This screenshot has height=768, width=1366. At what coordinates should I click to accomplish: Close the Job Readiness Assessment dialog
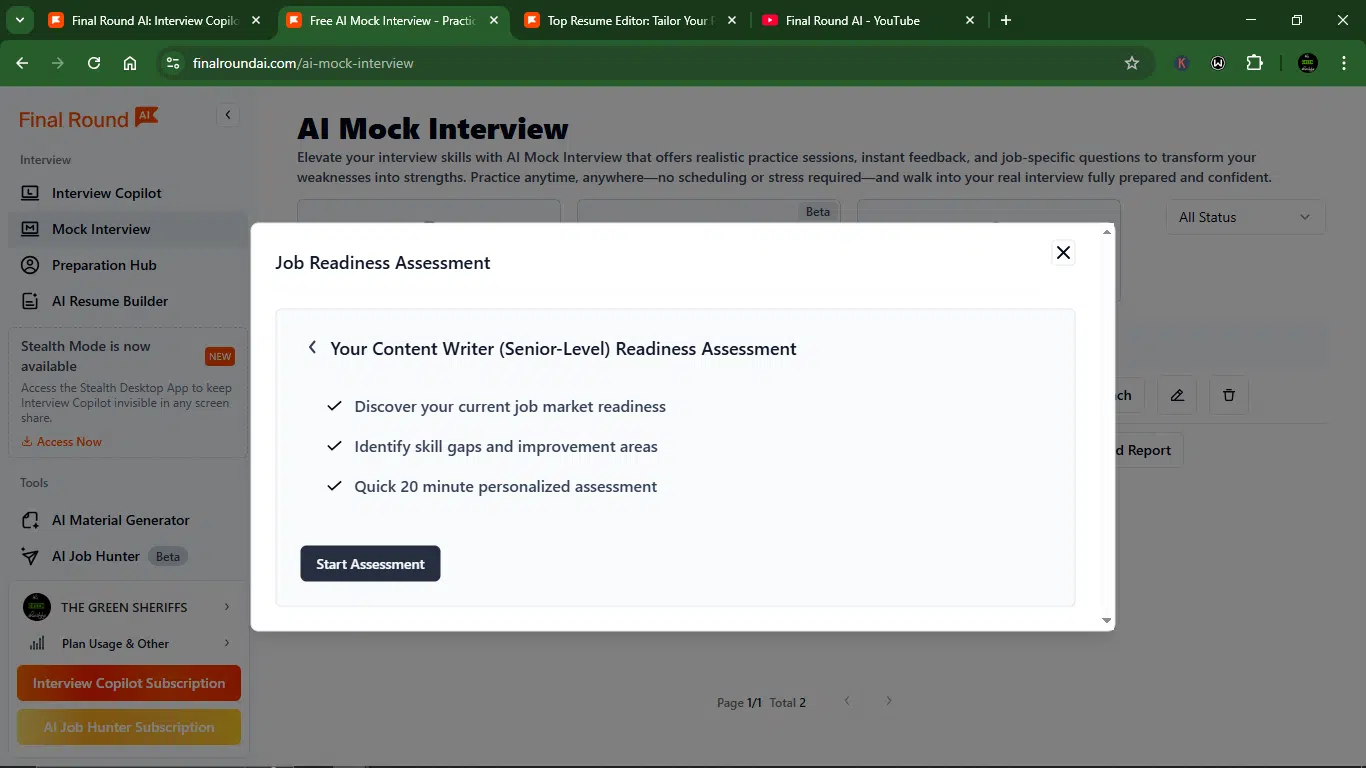coord(1063,253)
